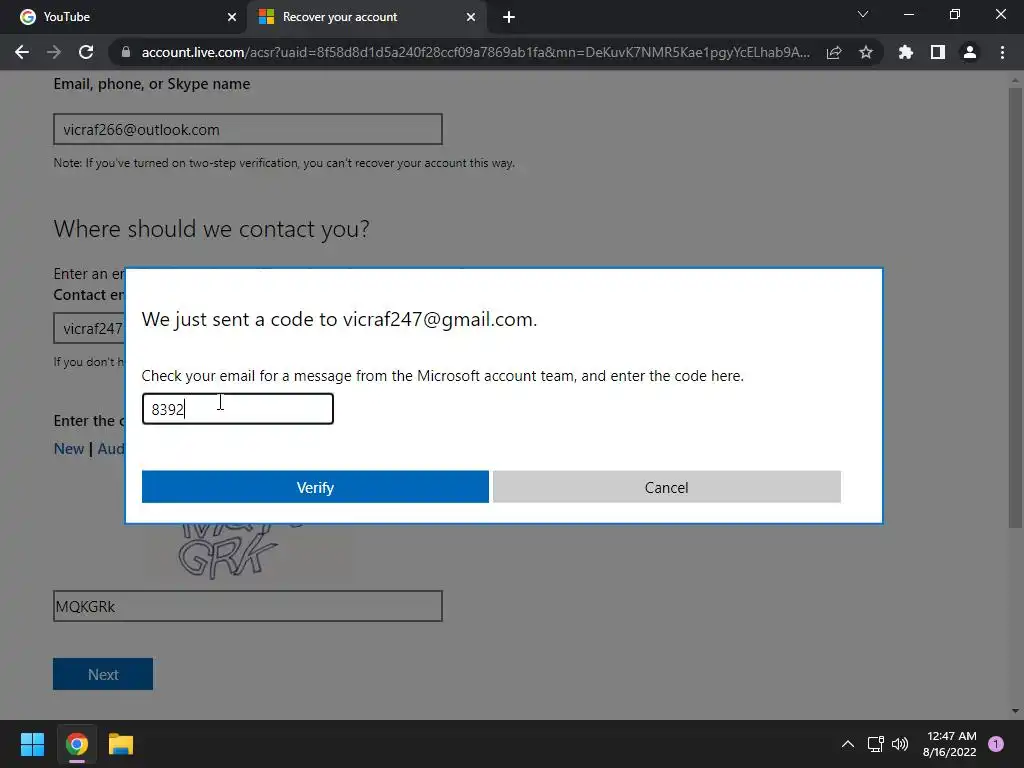1024x768 pixels.
Task: Click the Chrome taskbar icon
Action: (76, 744)
